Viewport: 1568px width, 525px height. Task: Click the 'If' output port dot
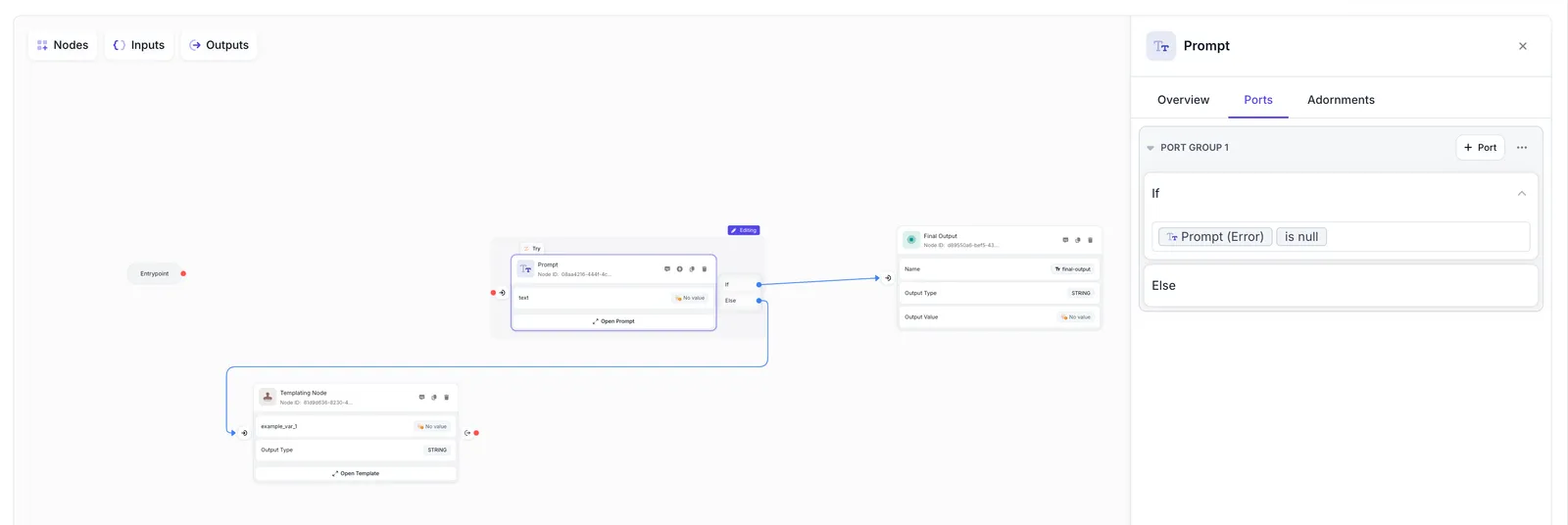[759, 285]
